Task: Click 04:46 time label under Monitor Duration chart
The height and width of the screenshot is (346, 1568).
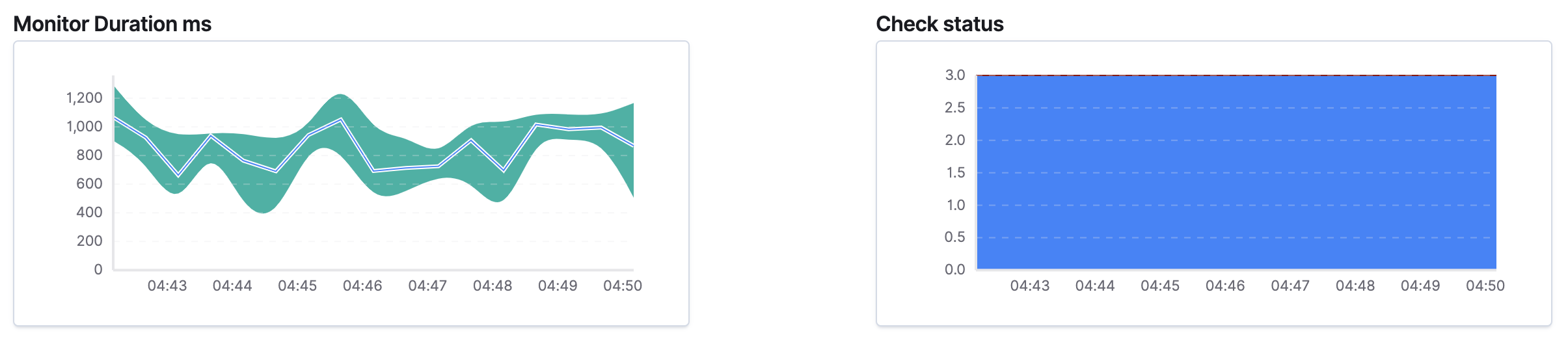Action: point(362,286)
